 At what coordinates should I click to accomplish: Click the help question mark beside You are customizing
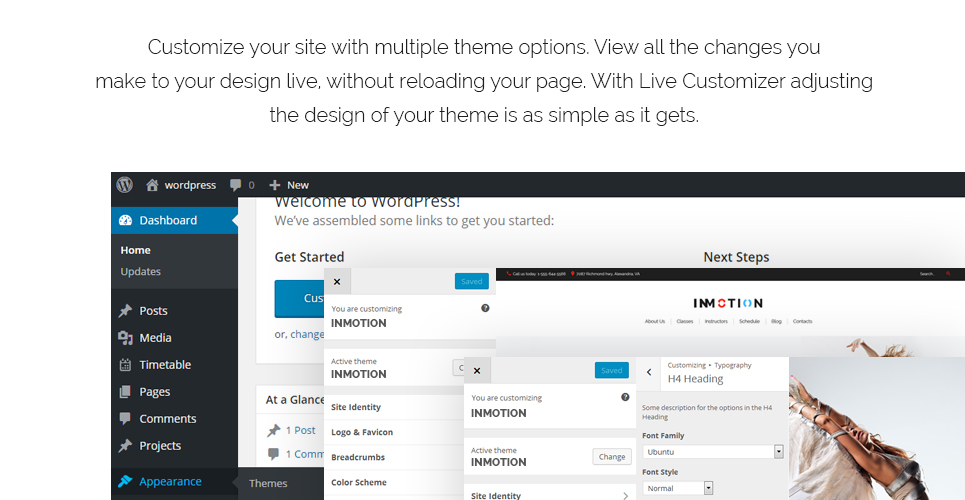click(x=625, y=397)
